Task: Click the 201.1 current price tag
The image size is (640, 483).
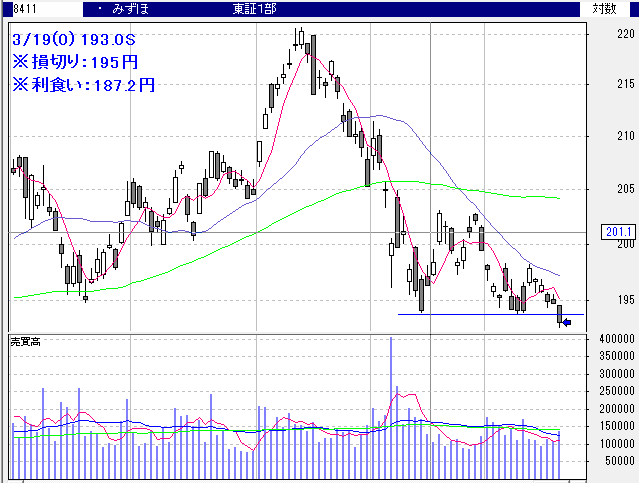Action: click(x=614, y=233)
